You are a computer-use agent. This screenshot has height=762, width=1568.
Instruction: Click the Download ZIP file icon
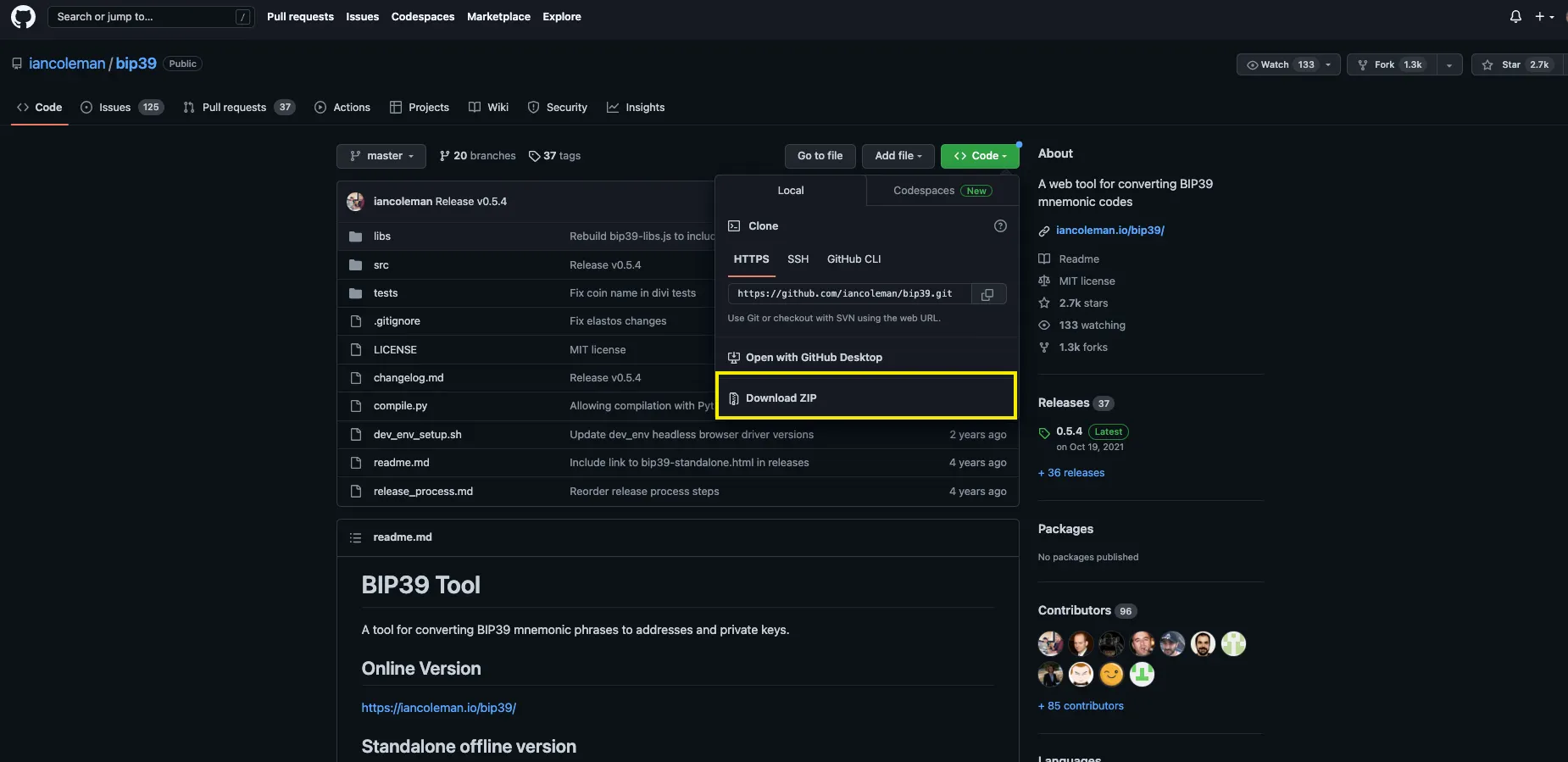tap(734, 398)
